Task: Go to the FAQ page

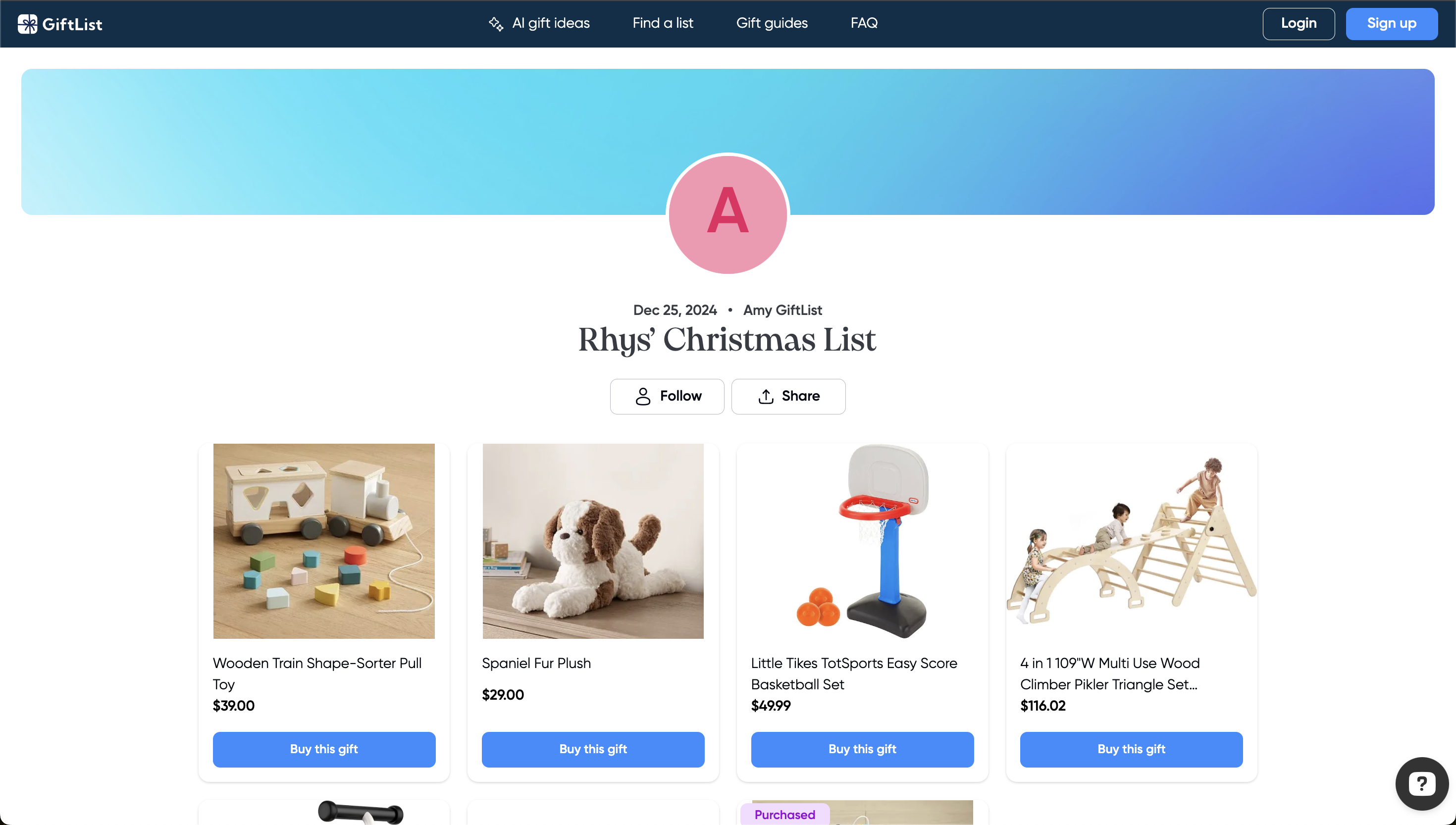Action: coord(864,23)
